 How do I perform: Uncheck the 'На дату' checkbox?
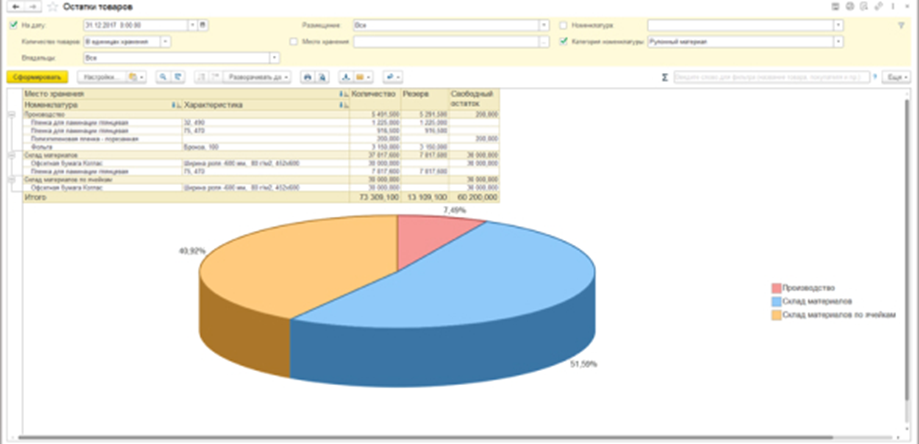(x=12, y=24)
